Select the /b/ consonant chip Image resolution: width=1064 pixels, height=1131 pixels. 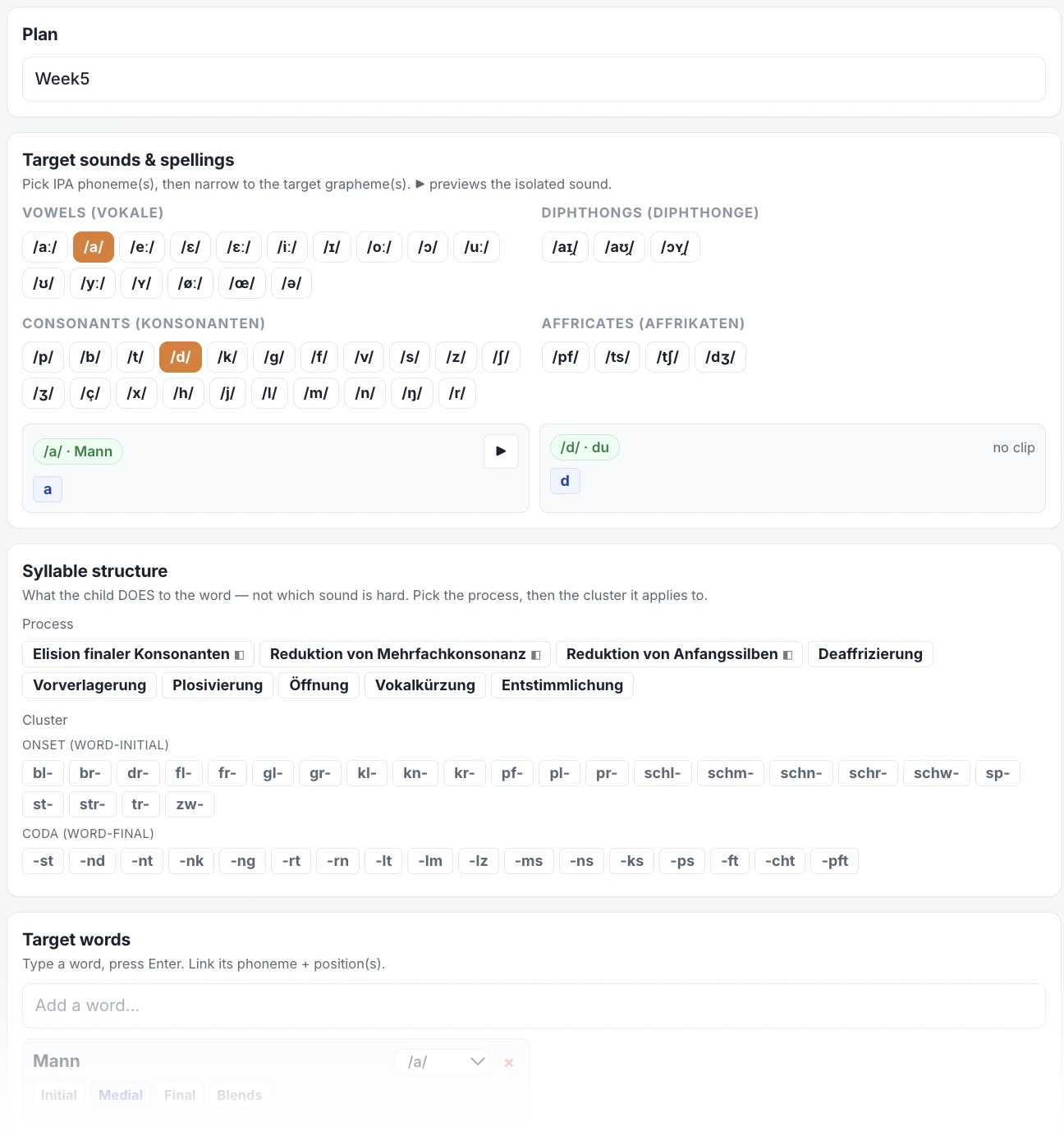[x=90, y=357]
